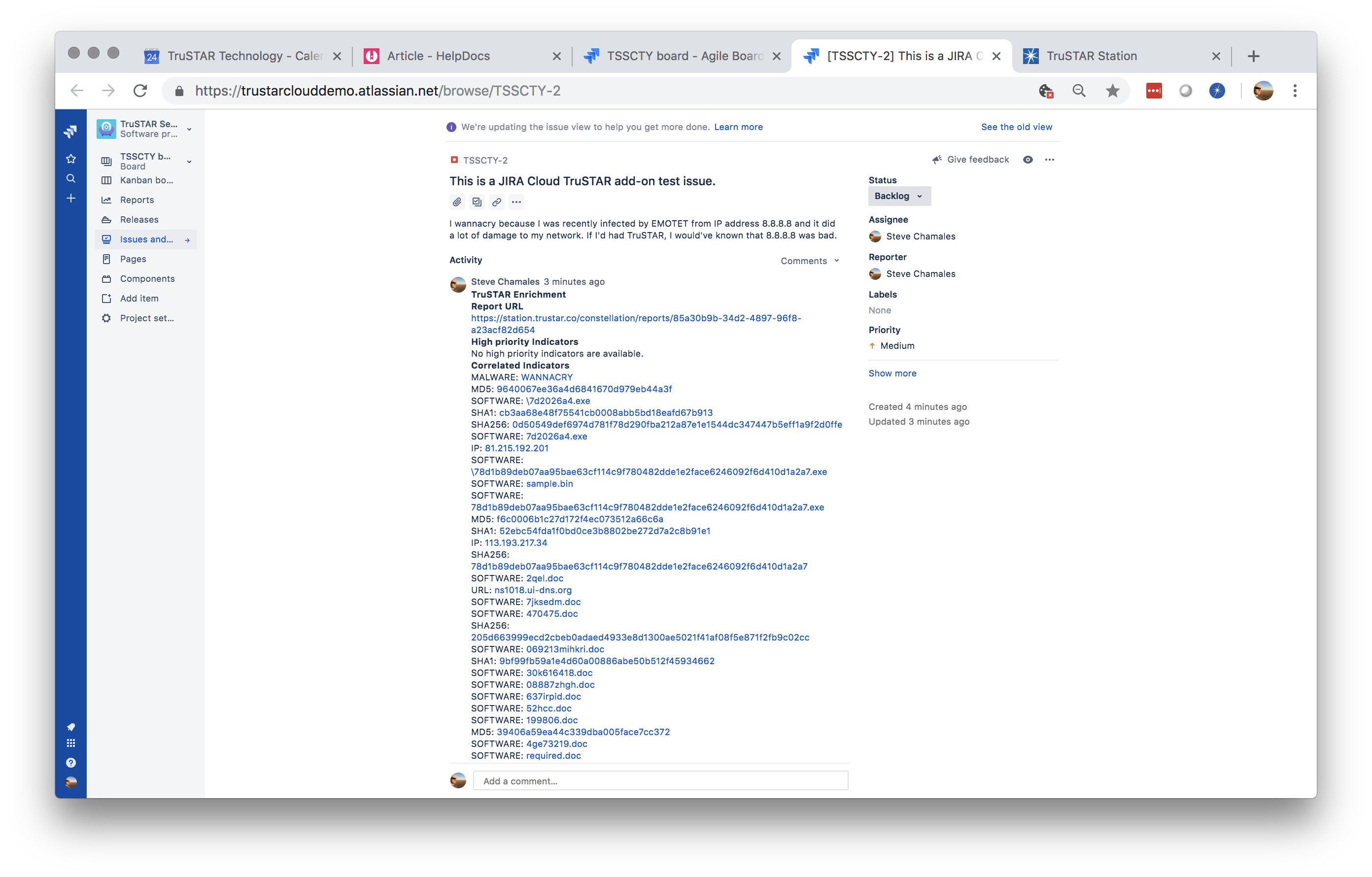Switch to TruSTAR Station tab
Viewport: 1372px width, 877px height.
(1121, 56)
